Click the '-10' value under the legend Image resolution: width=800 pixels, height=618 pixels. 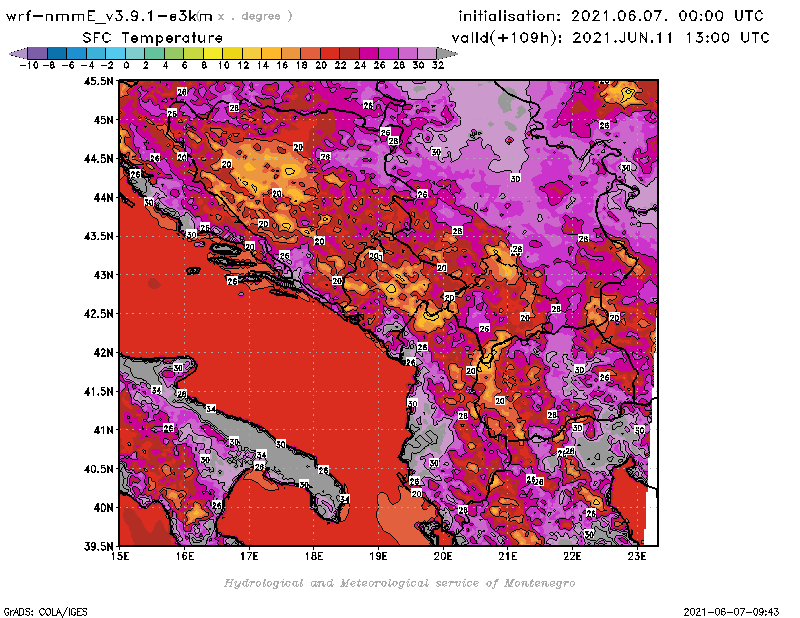pyautogui.click(x=29, y=66)
